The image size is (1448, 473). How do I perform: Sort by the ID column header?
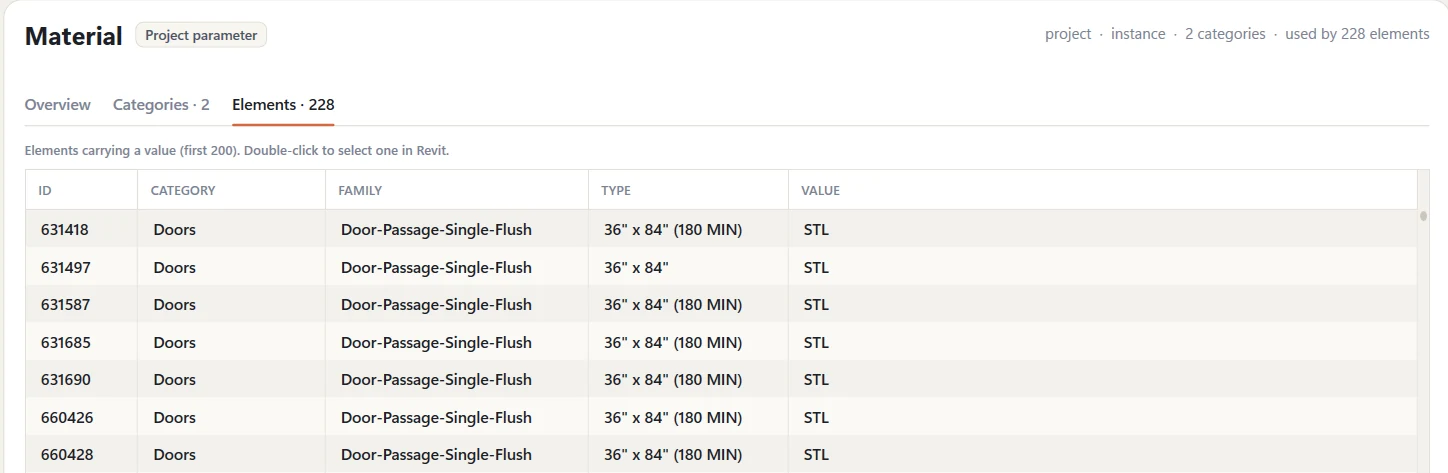pos(45,190)
